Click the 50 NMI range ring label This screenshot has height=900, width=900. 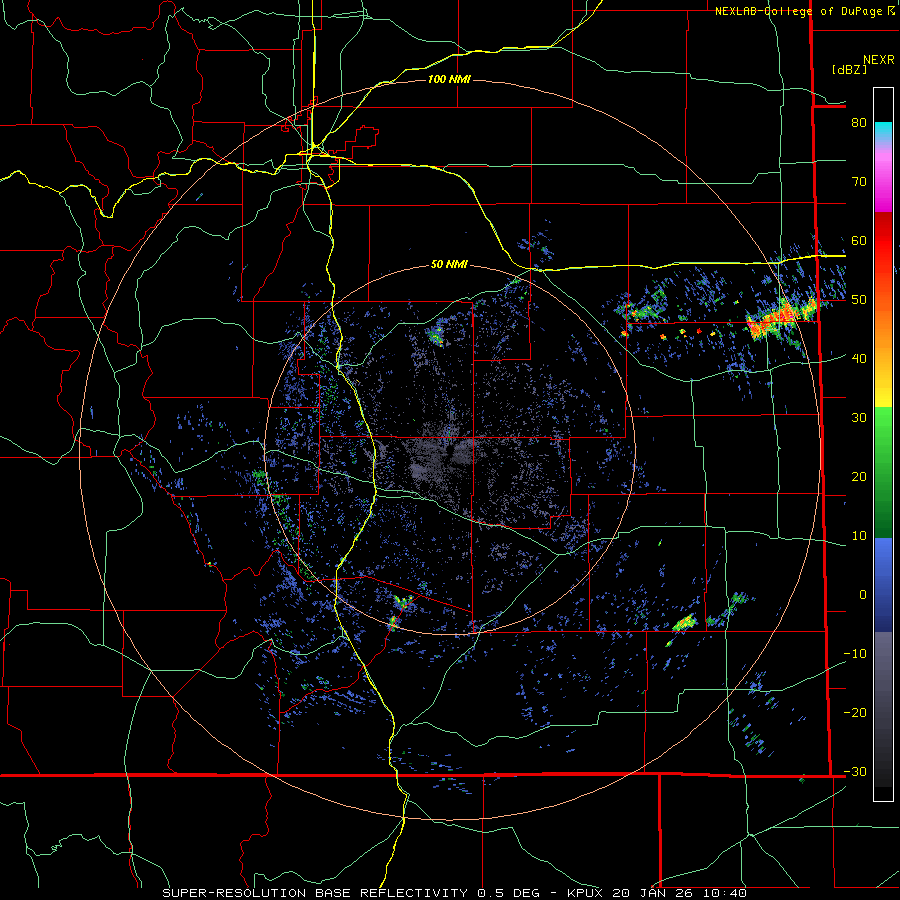[449, 264]
